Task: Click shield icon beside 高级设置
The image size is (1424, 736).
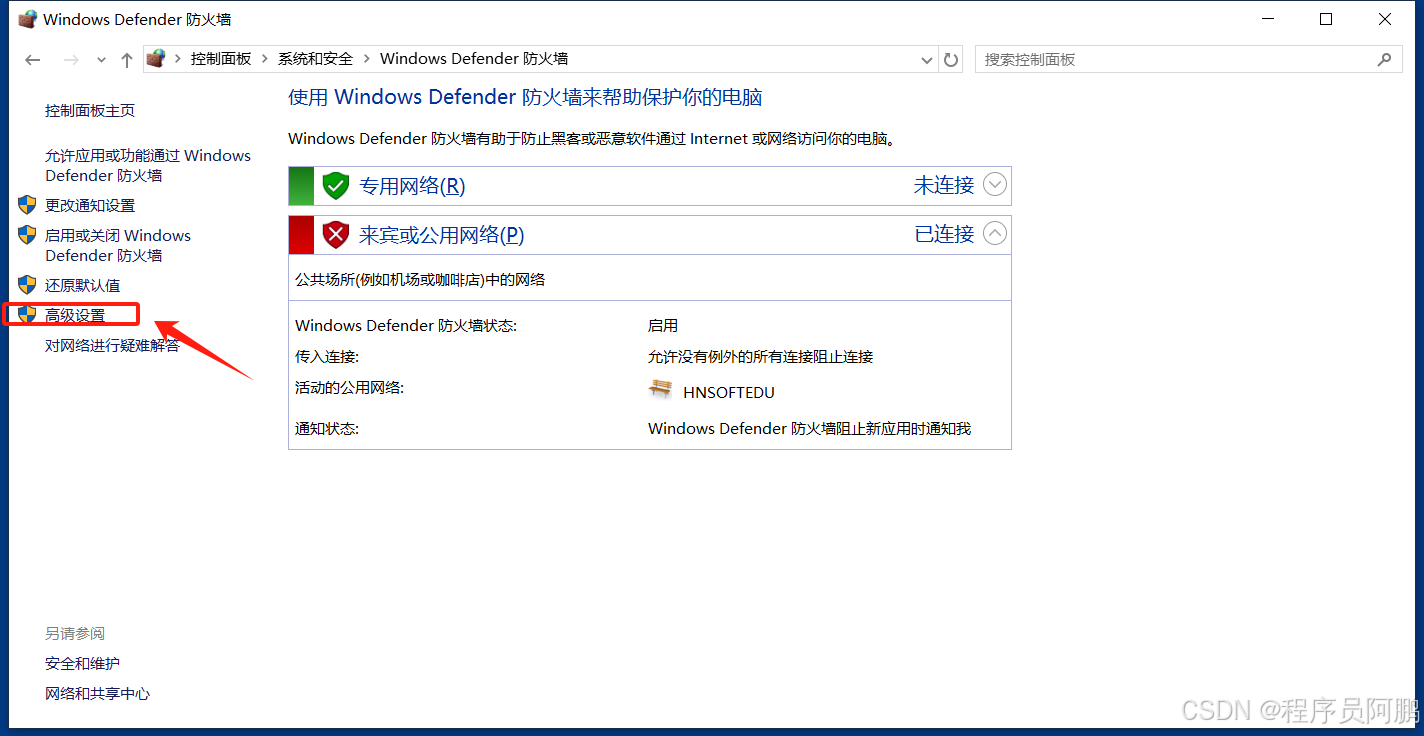Action: pos(27,315)
